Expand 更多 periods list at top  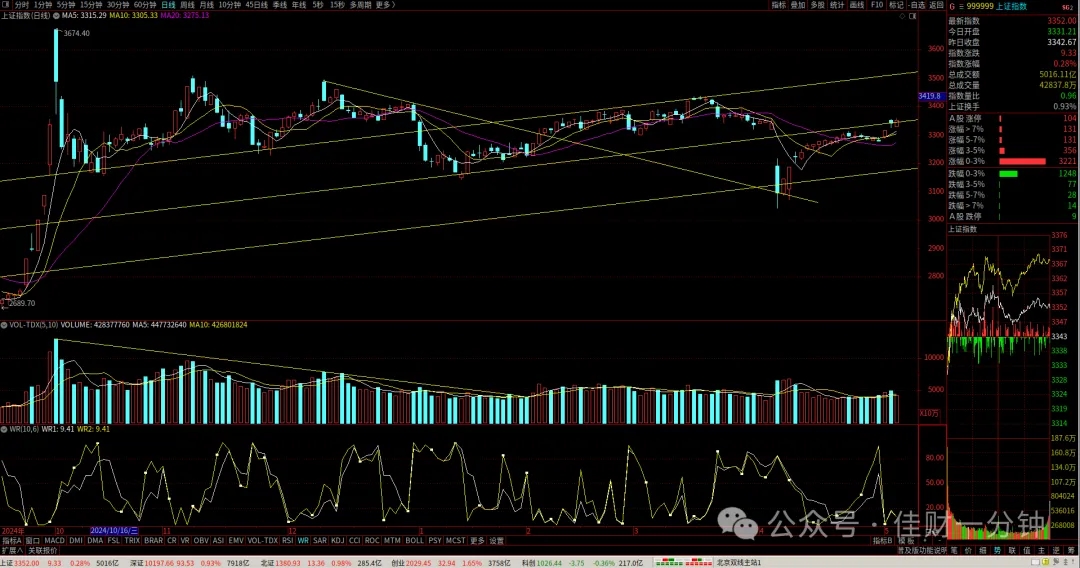(385, 5)
